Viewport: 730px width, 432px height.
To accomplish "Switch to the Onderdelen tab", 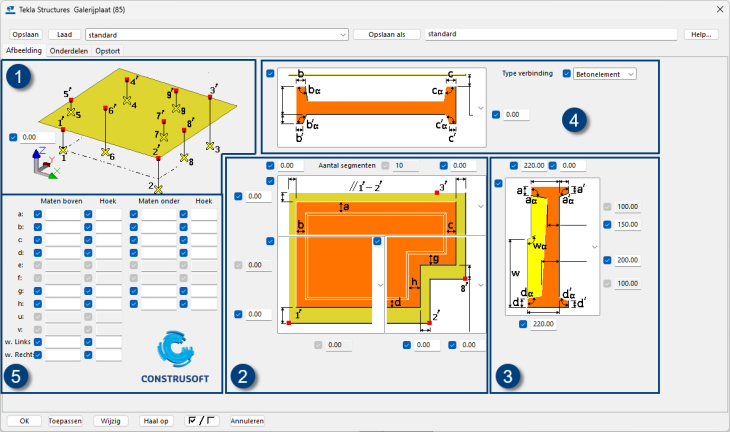I will (x=69, y=49).
